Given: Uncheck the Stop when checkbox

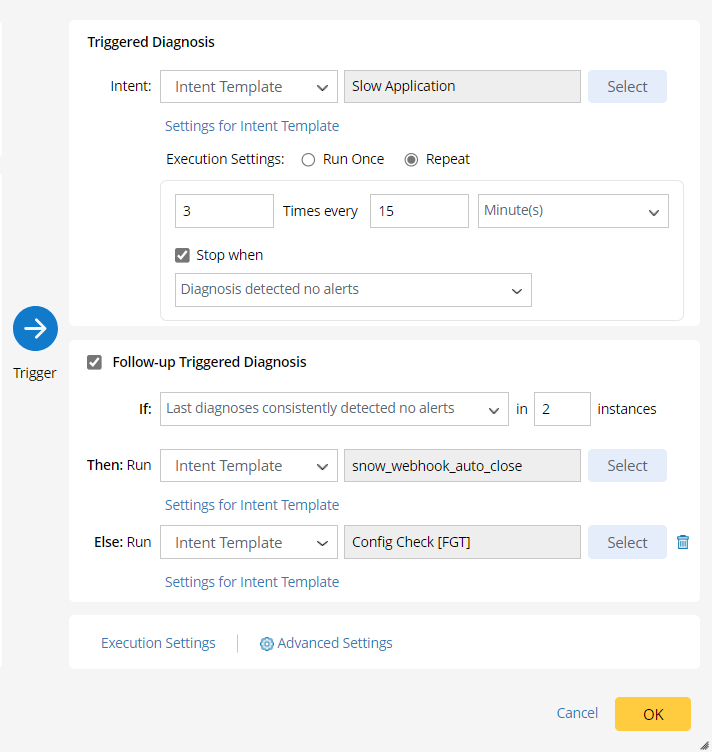Looking at the screenshot, I should click(182, 255).
